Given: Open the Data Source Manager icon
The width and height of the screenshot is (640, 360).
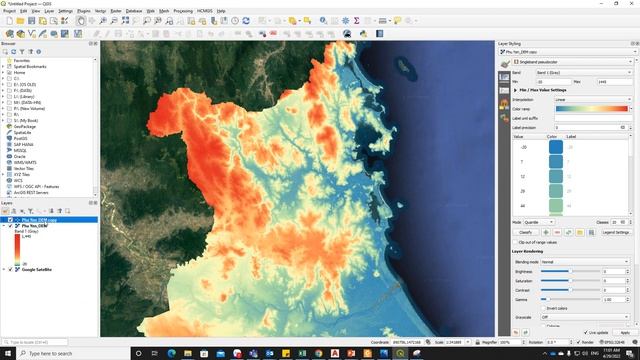Looking at the screenshot, I should click(9, 34).
